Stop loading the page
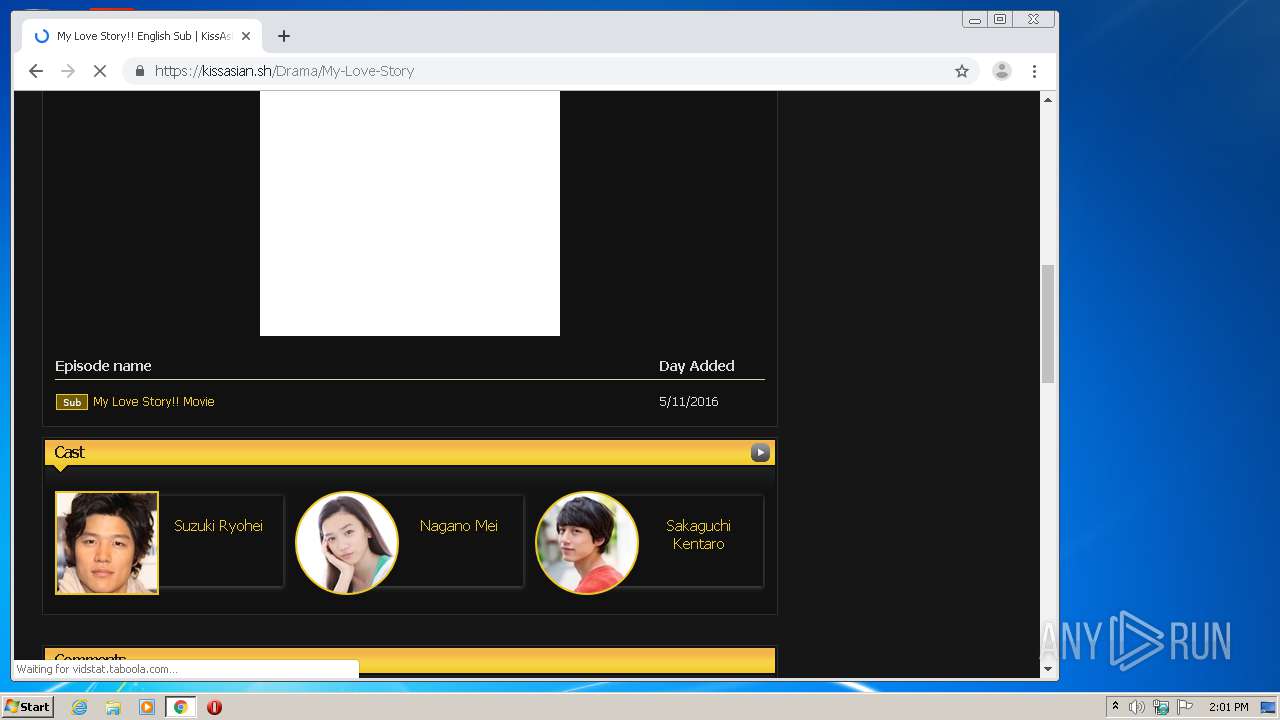The width and height of the screenshot is (1280, 720). [x=100, y=71]
